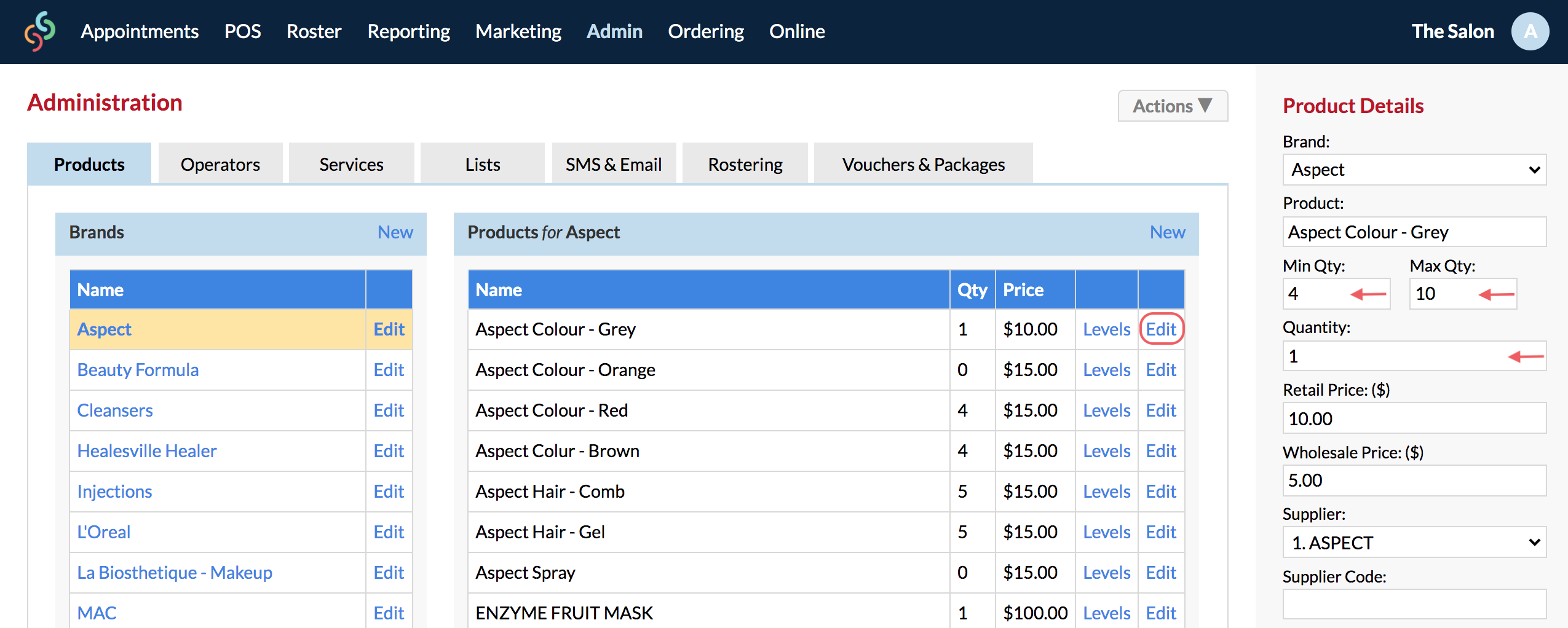Select the Aspect brand row
The image size is (1568, 628).
click(218, 329)
